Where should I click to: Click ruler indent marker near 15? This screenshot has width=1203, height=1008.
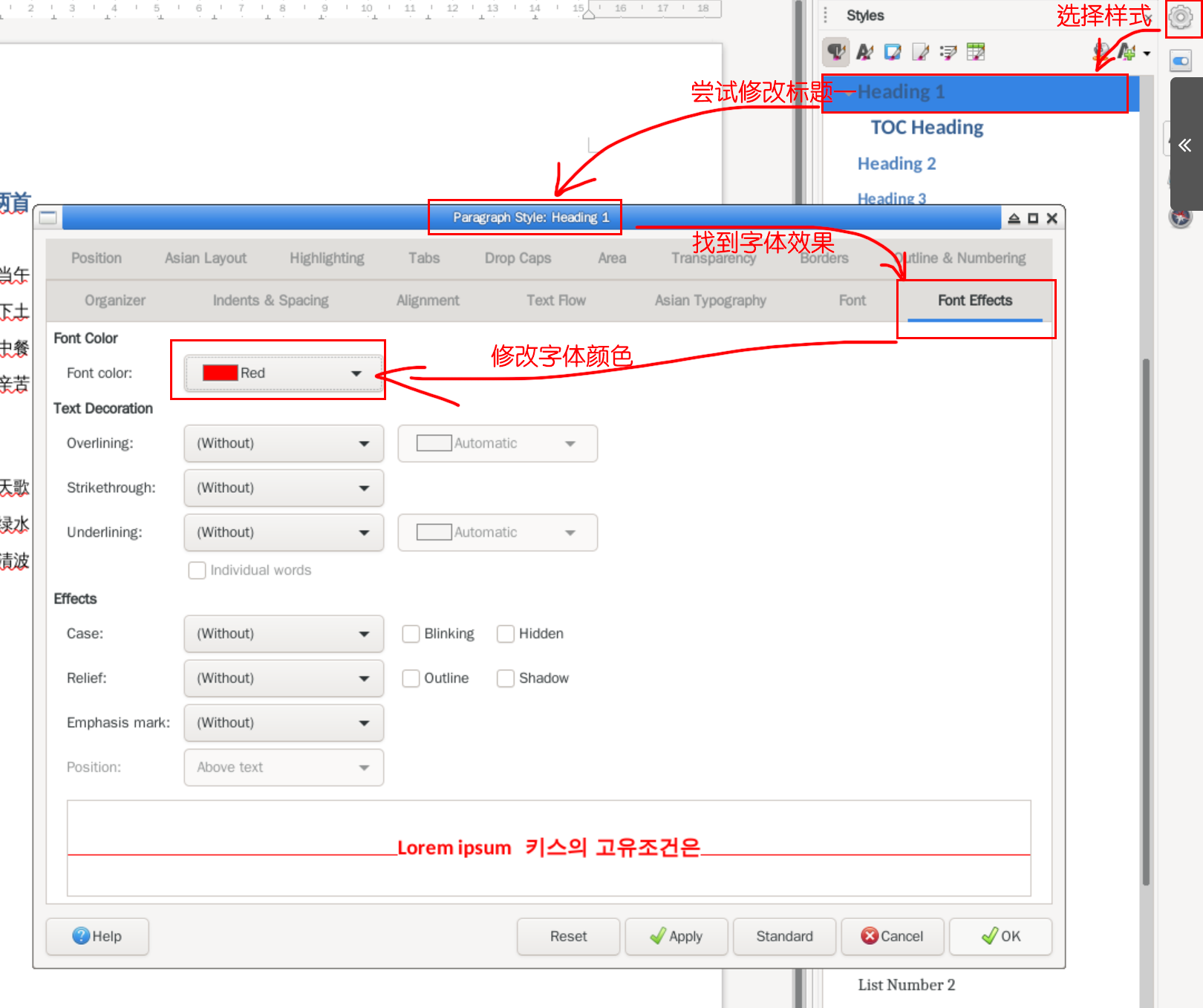(x=589, y=13)
